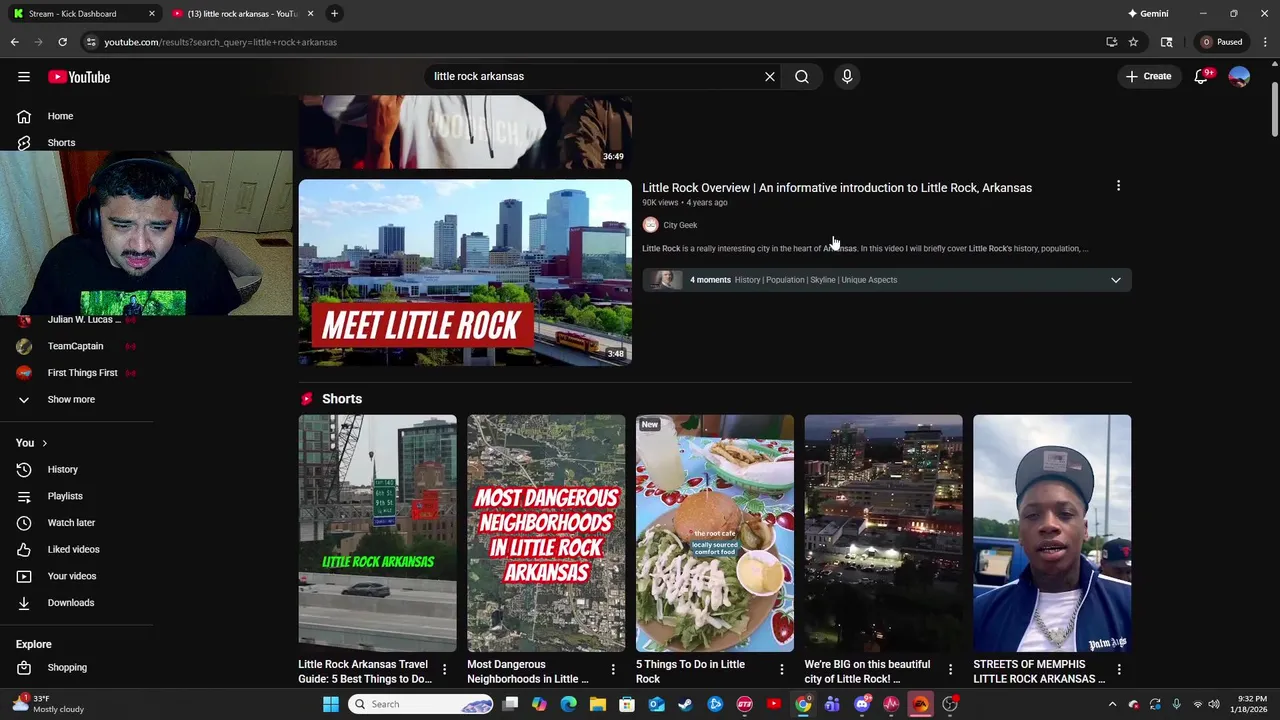Go to YouTube home via the logo

click(79, 77)
